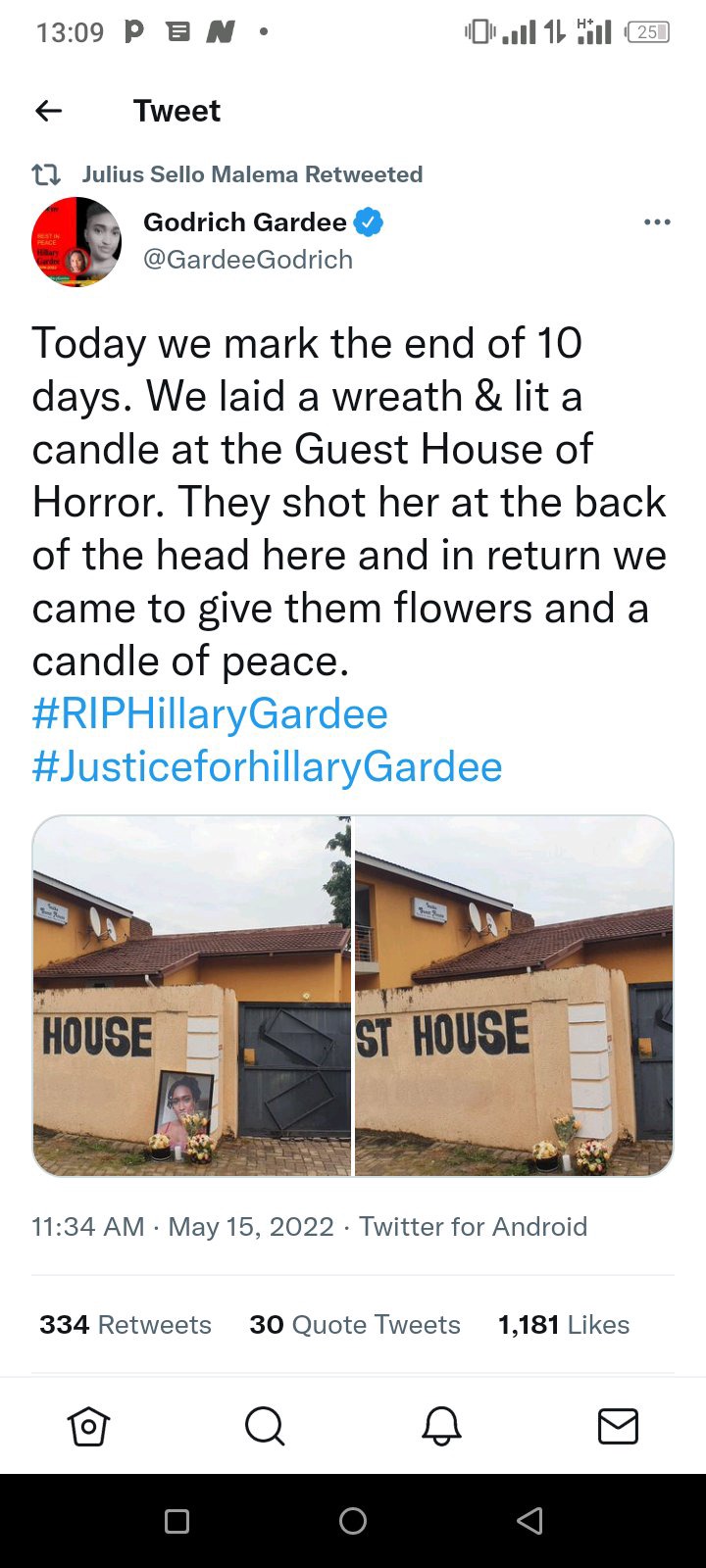Open the left photo with framed portrait
The image size is (706, 1568).
click(x=191, y=996)
